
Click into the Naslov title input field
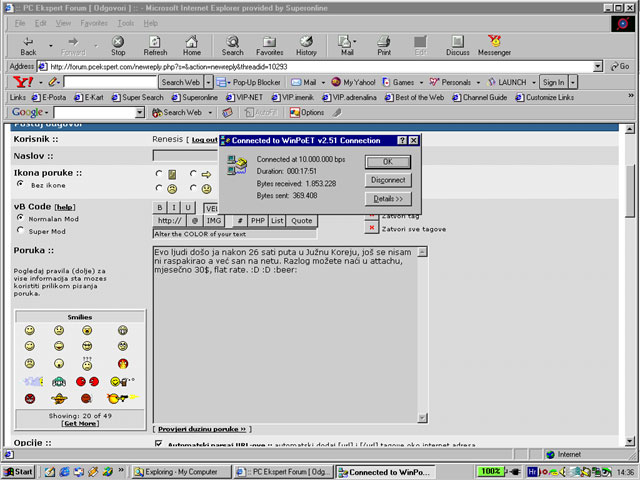point(186,155)
